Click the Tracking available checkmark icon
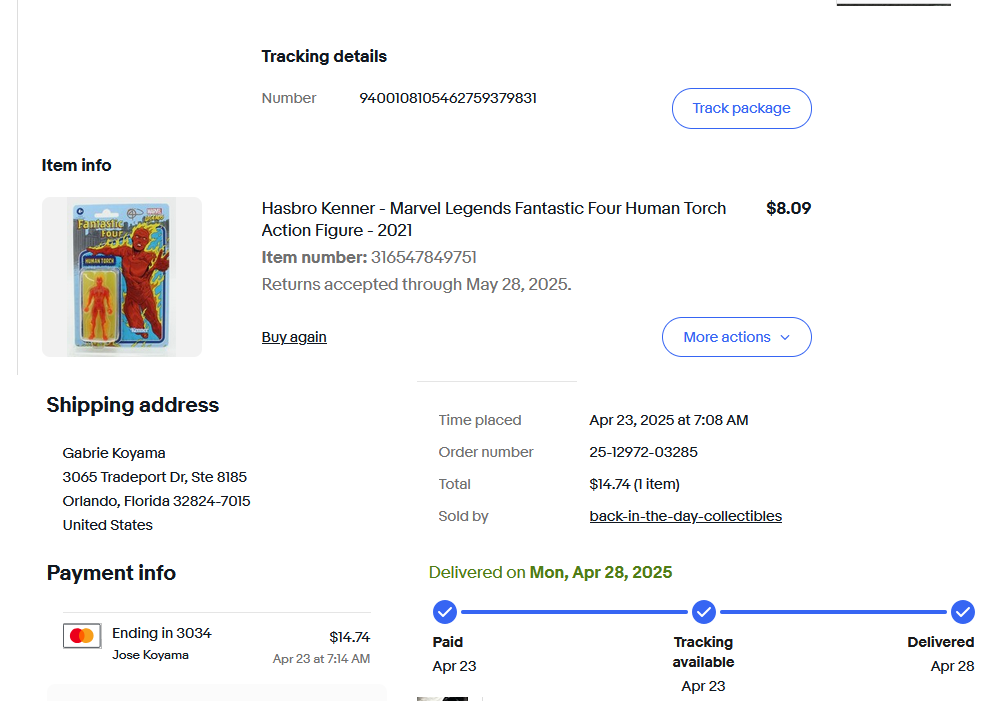The image size is (991, 701). point(704,611)
